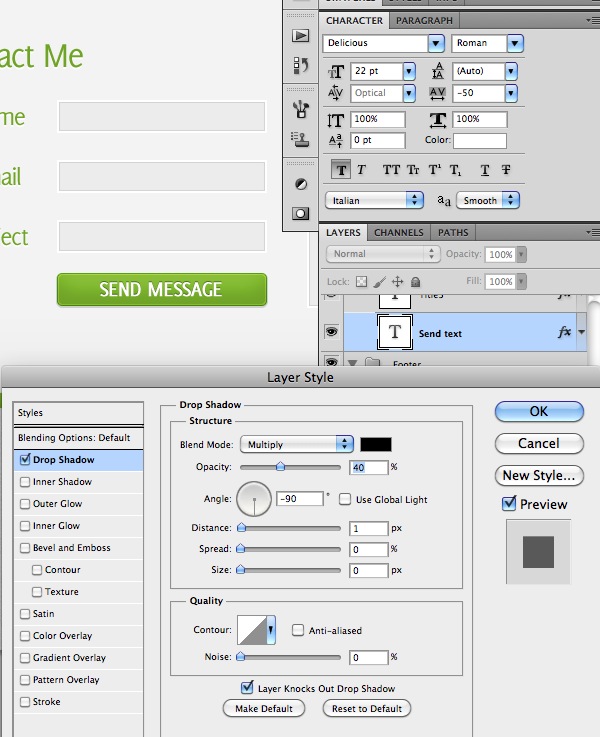Open the Tool Presets panel icon
This screenshot has height=737, width=600.
[300, 110]
